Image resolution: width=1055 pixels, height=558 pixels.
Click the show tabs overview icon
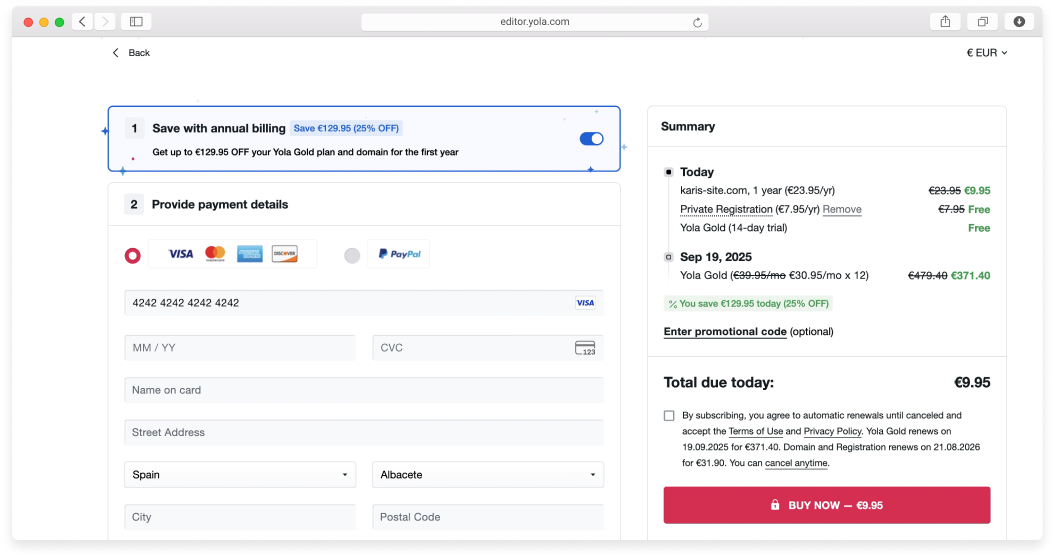983,22
